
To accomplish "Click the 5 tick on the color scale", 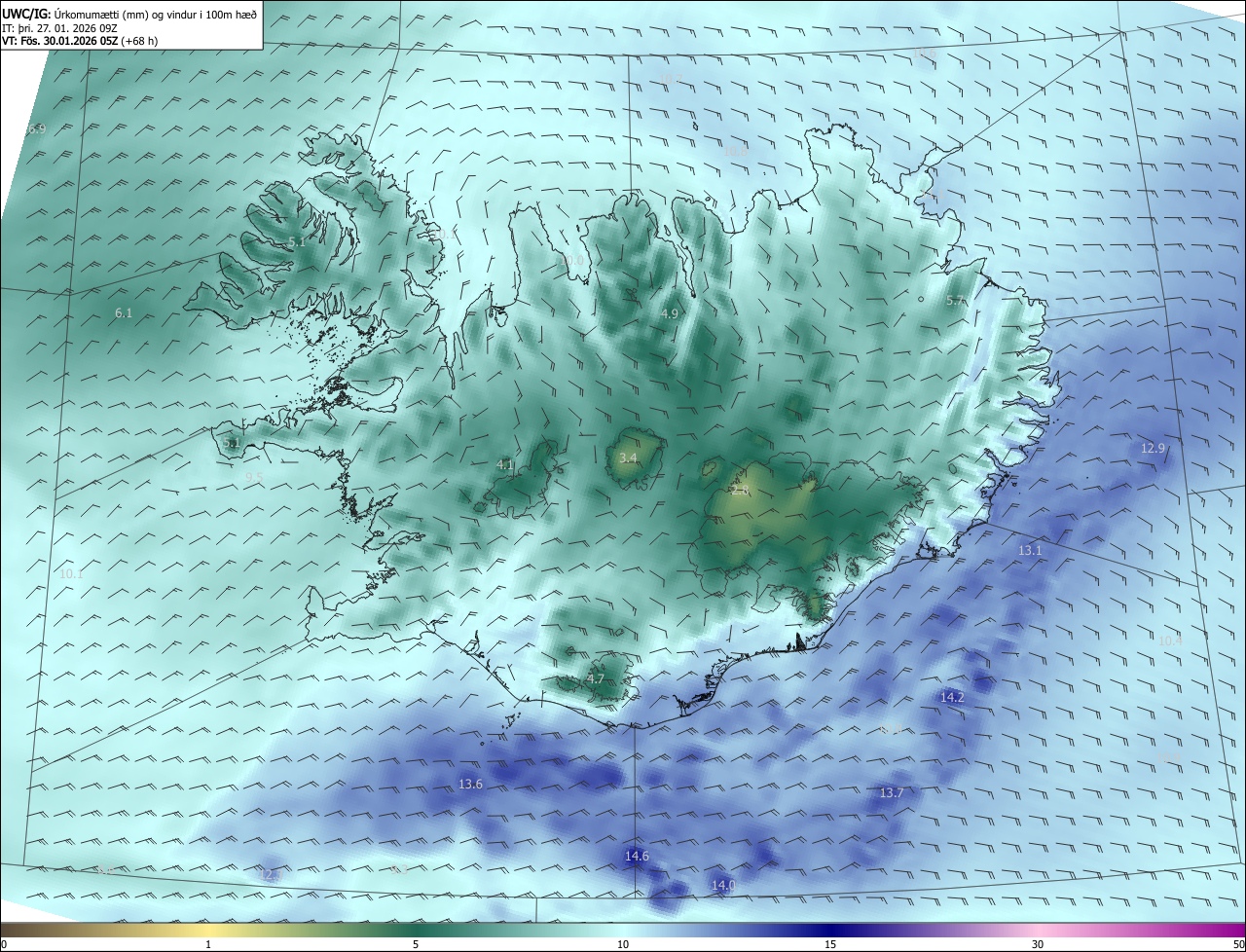I will tap(416, 944).
